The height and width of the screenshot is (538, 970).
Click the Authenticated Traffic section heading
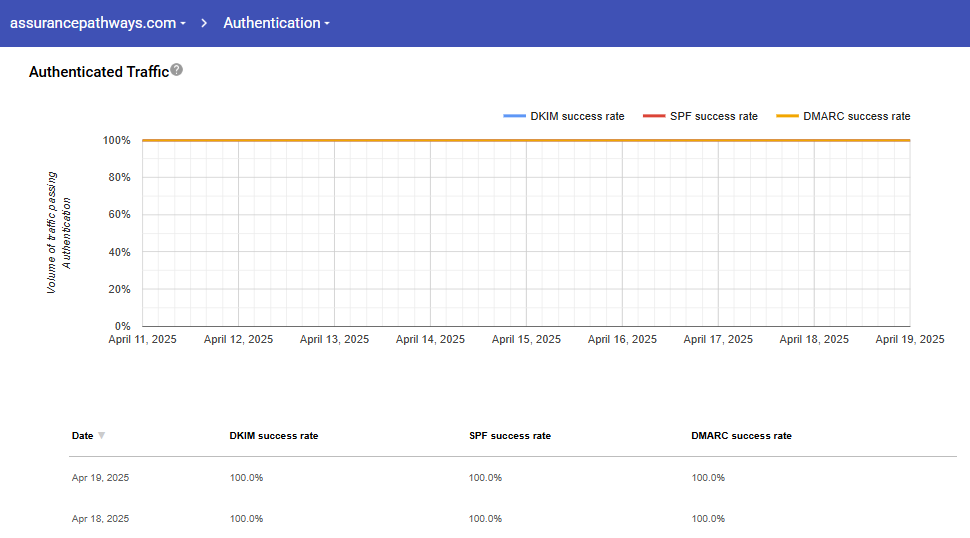[98, 72]
